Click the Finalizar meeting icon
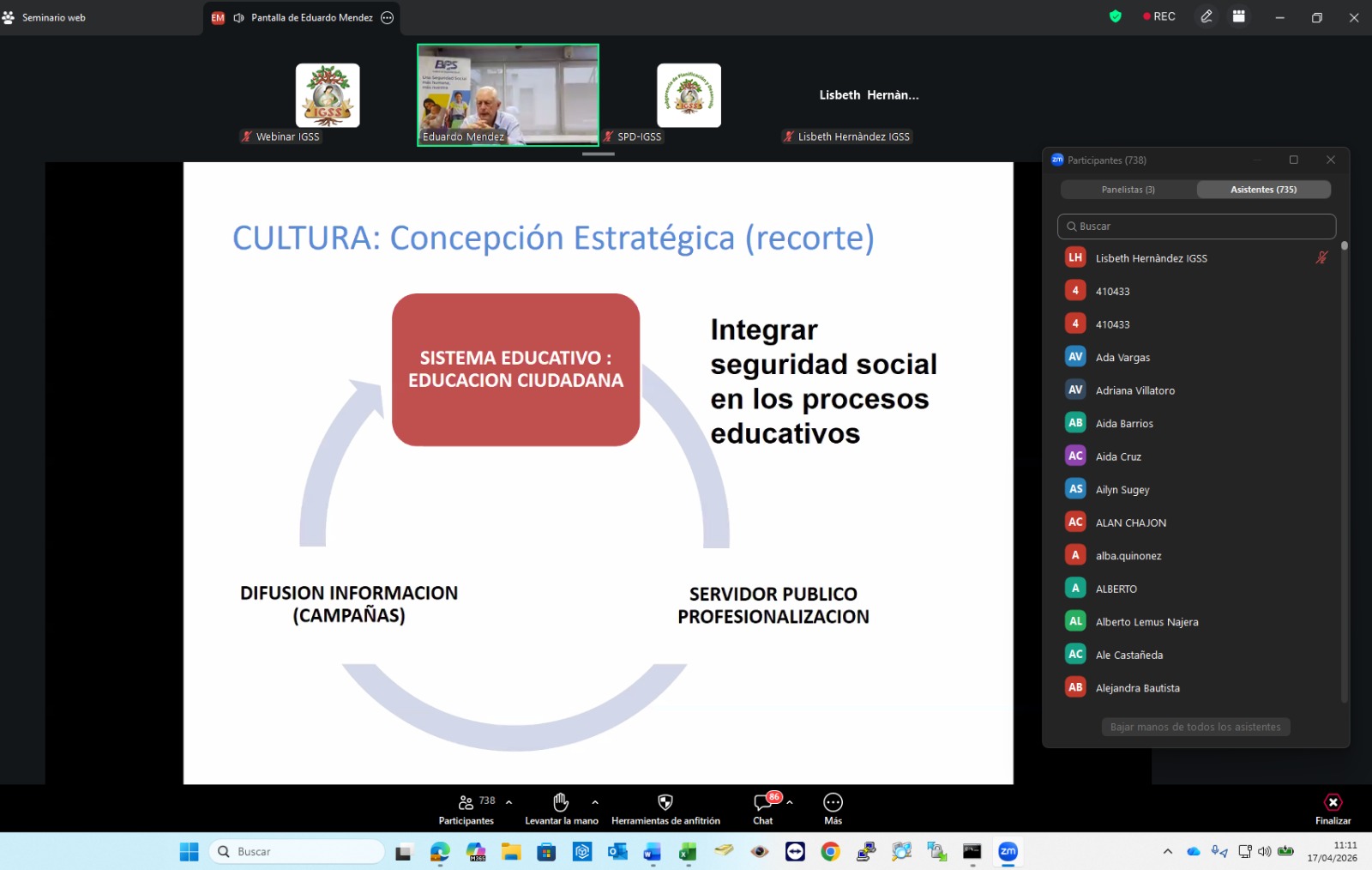 (x=1333, y=803)
